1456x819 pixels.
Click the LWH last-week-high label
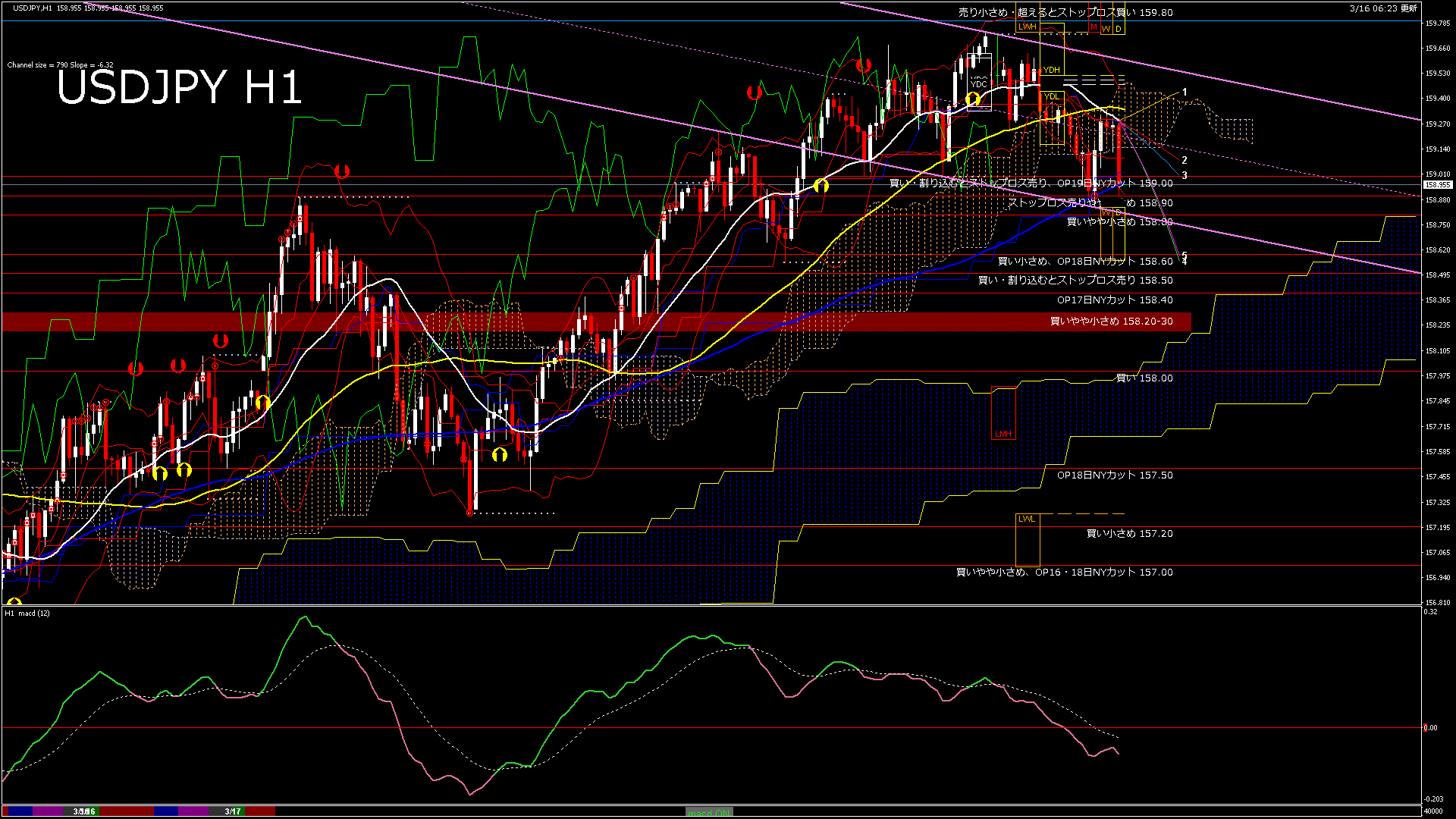point(1027,27)
